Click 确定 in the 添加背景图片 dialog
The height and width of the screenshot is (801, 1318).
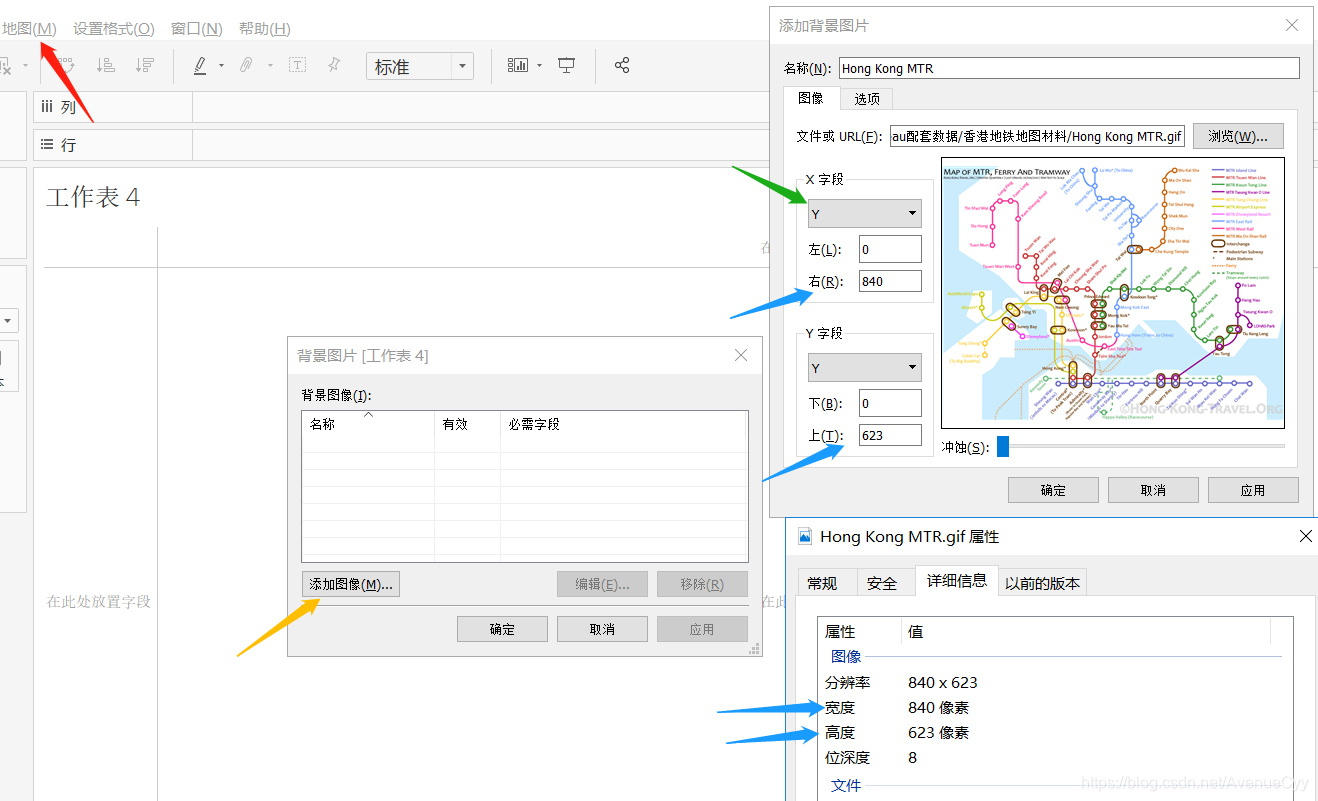tap(1053, 490)
